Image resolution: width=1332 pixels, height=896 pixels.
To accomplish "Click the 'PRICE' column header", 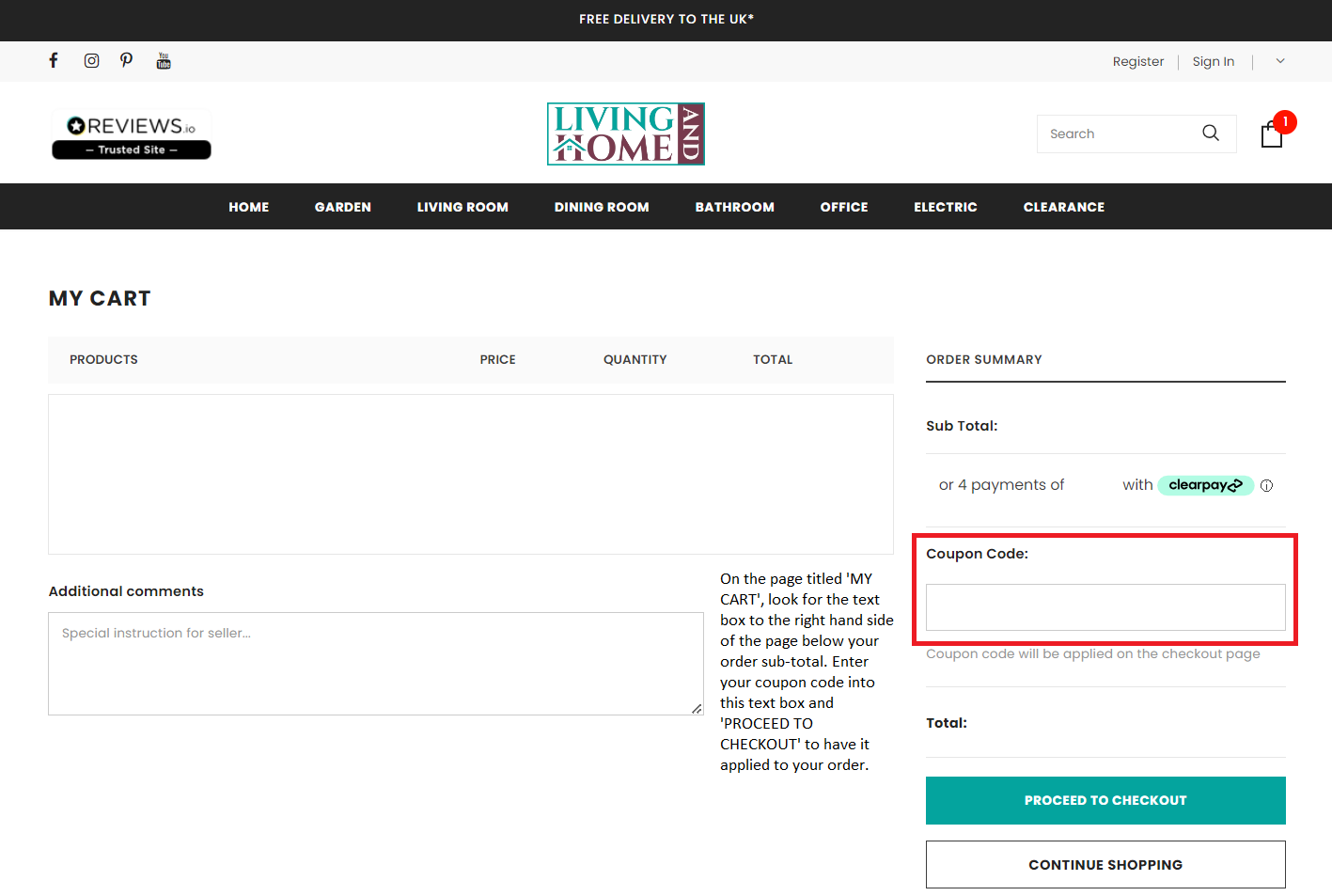I will coord(498,359).
